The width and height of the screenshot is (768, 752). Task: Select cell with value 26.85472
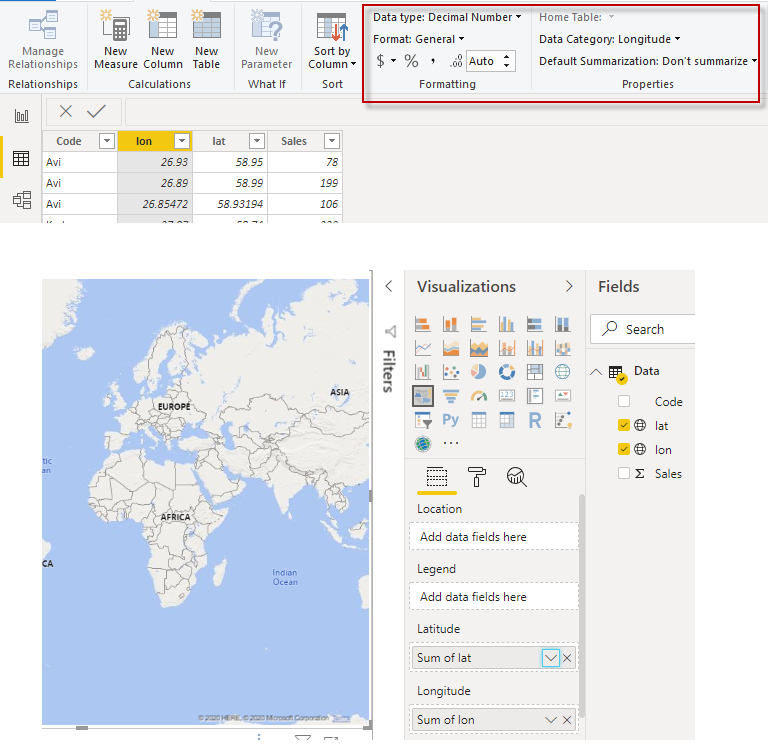click(155, 204)
